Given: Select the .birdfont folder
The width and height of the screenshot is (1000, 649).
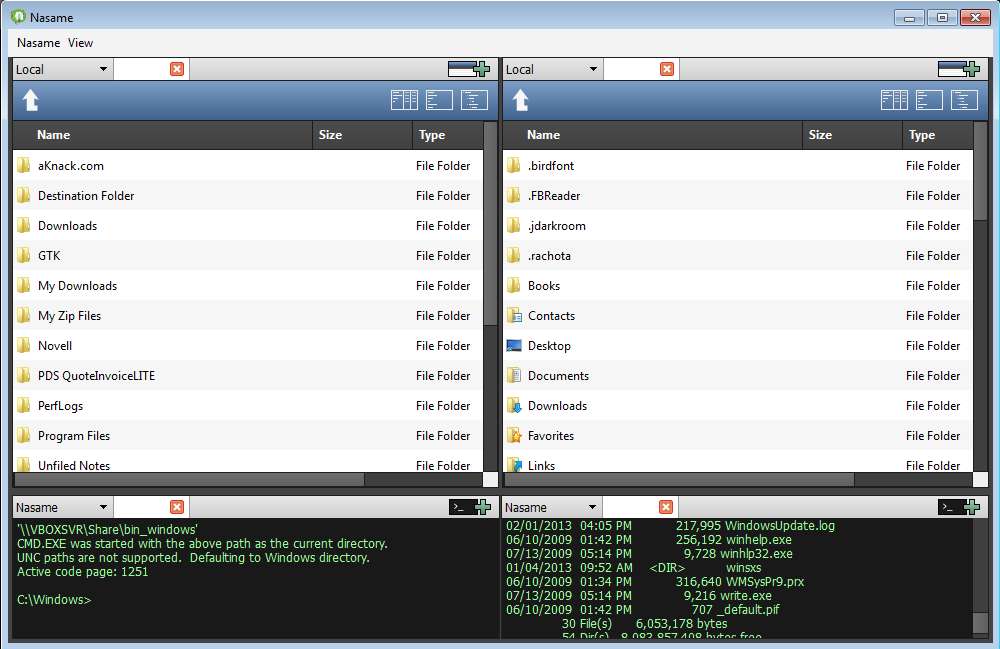Looking at the screenshot, I should 738,166.
